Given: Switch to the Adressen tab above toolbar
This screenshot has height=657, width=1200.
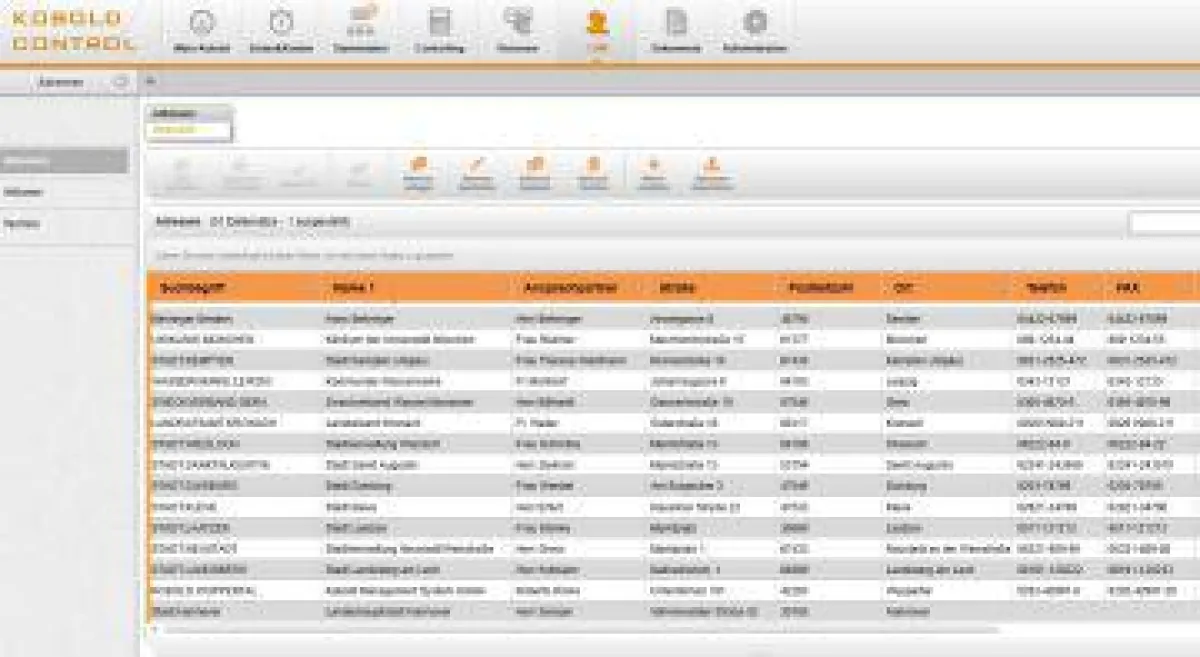Looking at the screenshot, I should coord(188,121).
